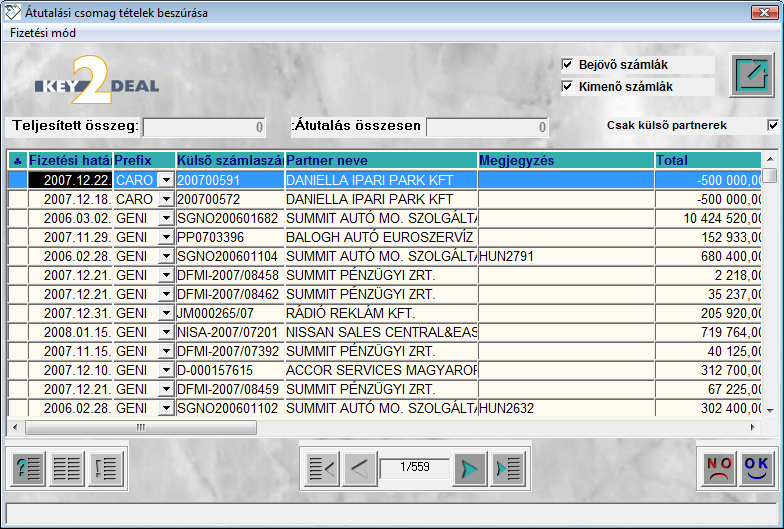
Task: Select NISSAN SALES CENTRAL&EAS cell
Action: pos(381,332)
